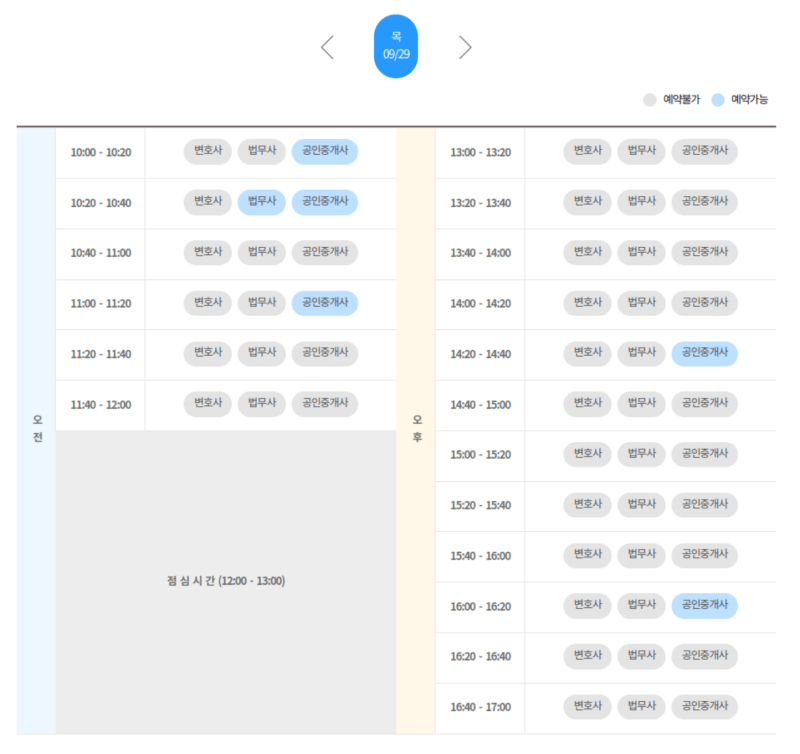Screen dimensions: 800x754
Task: Click 변호사 in the 10:00 - 10:20 row
Action: (x=208, y=152)
